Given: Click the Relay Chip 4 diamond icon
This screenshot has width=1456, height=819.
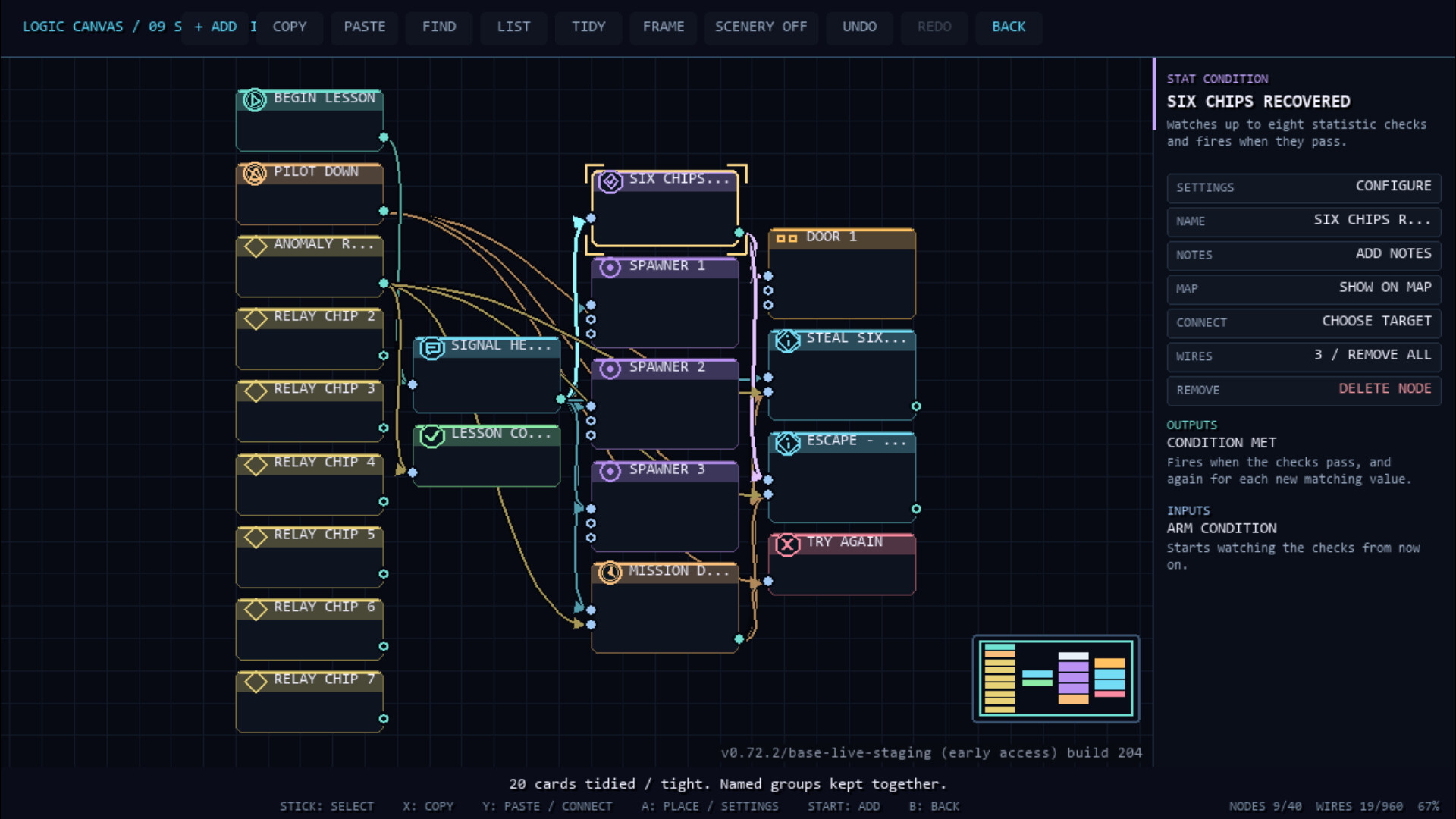Looking at the screenshot, I should pos(256,465).
